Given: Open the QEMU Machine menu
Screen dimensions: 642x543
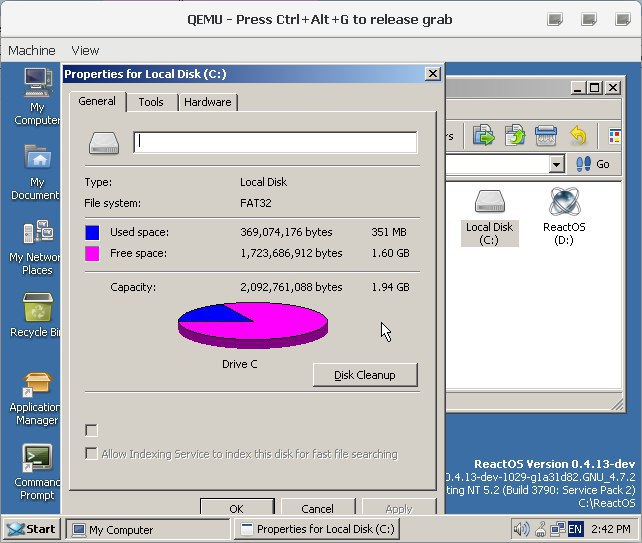Looking at the screenshot, I should click(x=32, y=50).
